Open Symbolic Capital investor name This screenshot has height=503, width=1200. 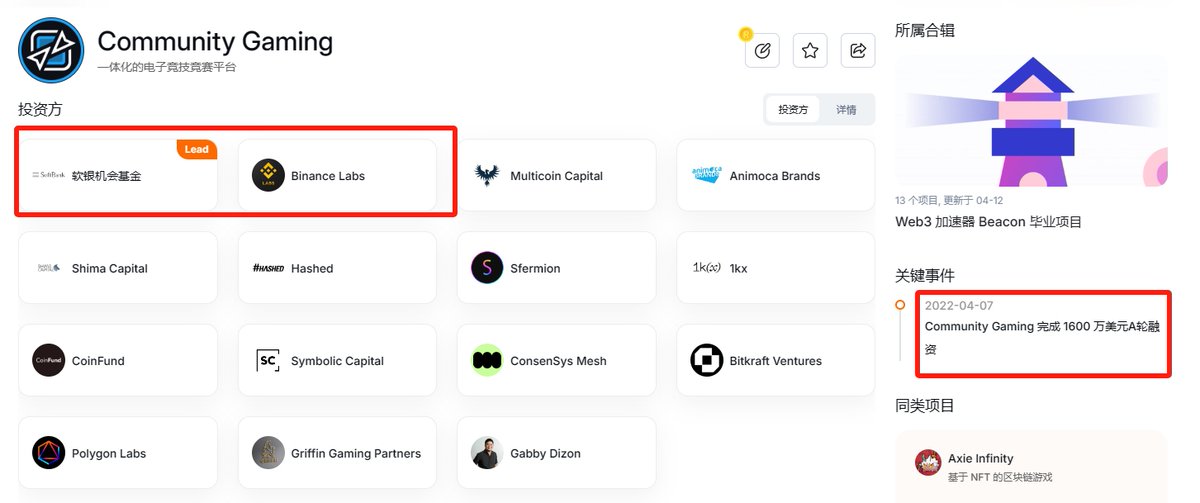(x=337, y=361)
